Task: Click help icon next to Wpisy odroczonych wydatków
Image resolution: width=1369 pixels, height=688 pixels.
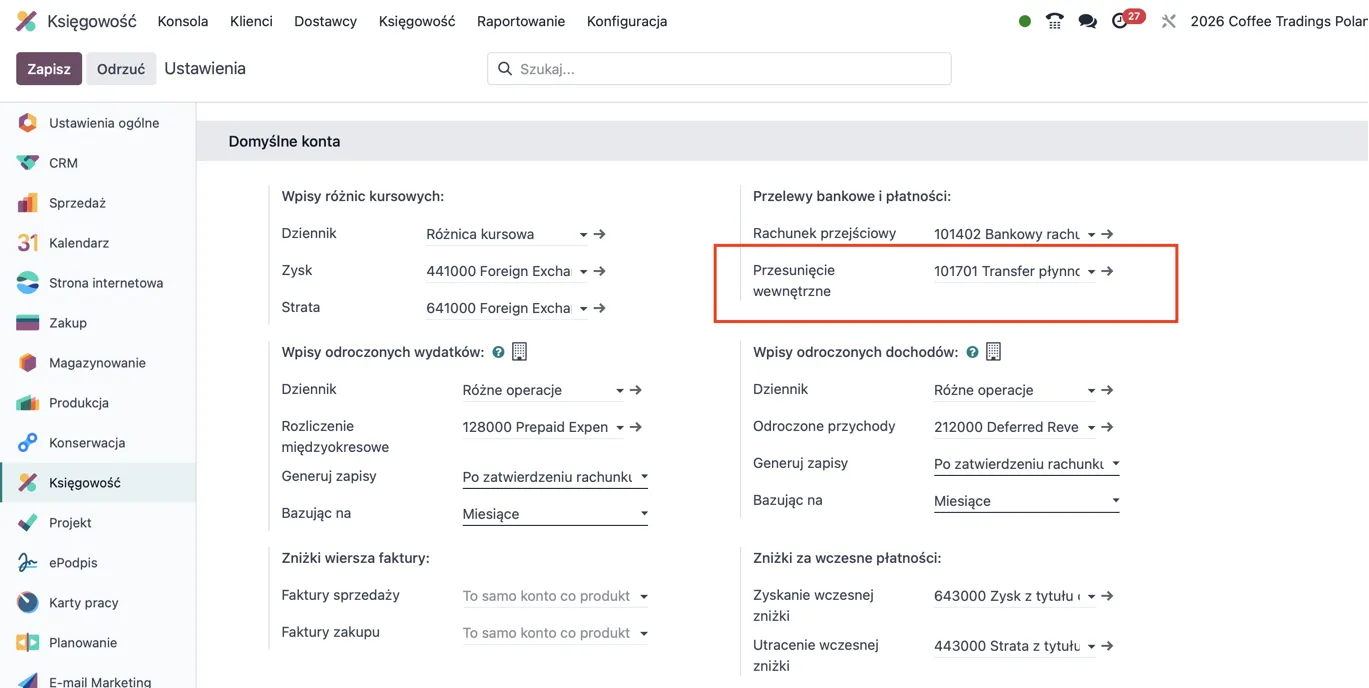Action: tap(498, 352)
